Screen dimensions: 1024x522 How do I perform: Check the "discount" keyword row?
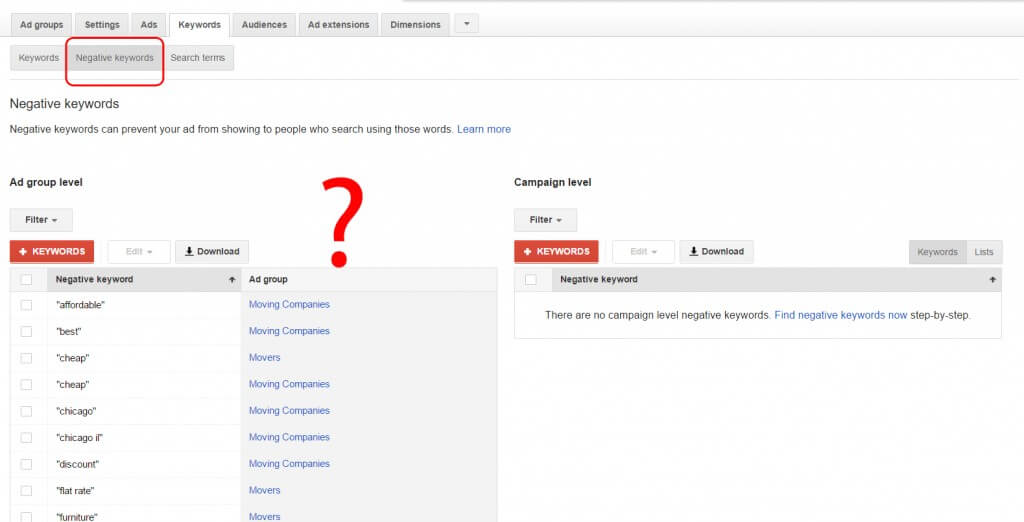tap(26, 465)
